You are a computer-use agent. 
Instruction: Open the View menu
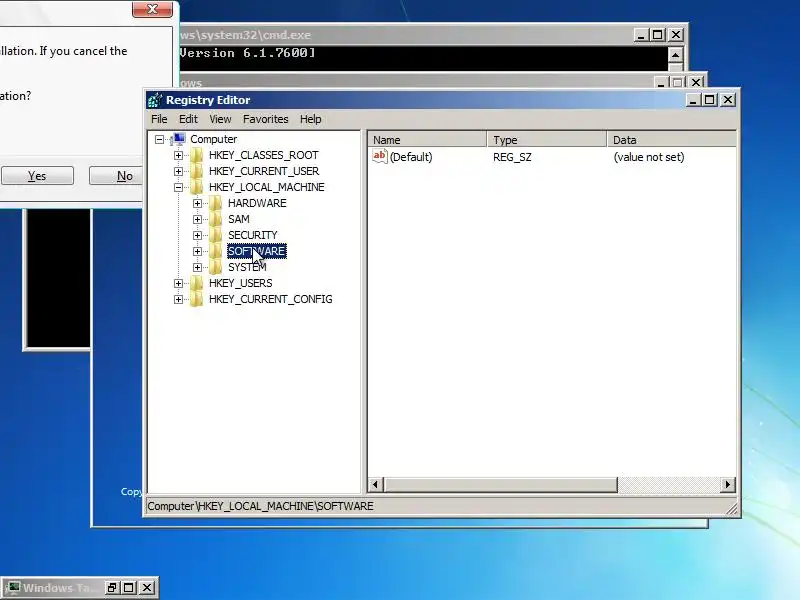pos(220,119)
